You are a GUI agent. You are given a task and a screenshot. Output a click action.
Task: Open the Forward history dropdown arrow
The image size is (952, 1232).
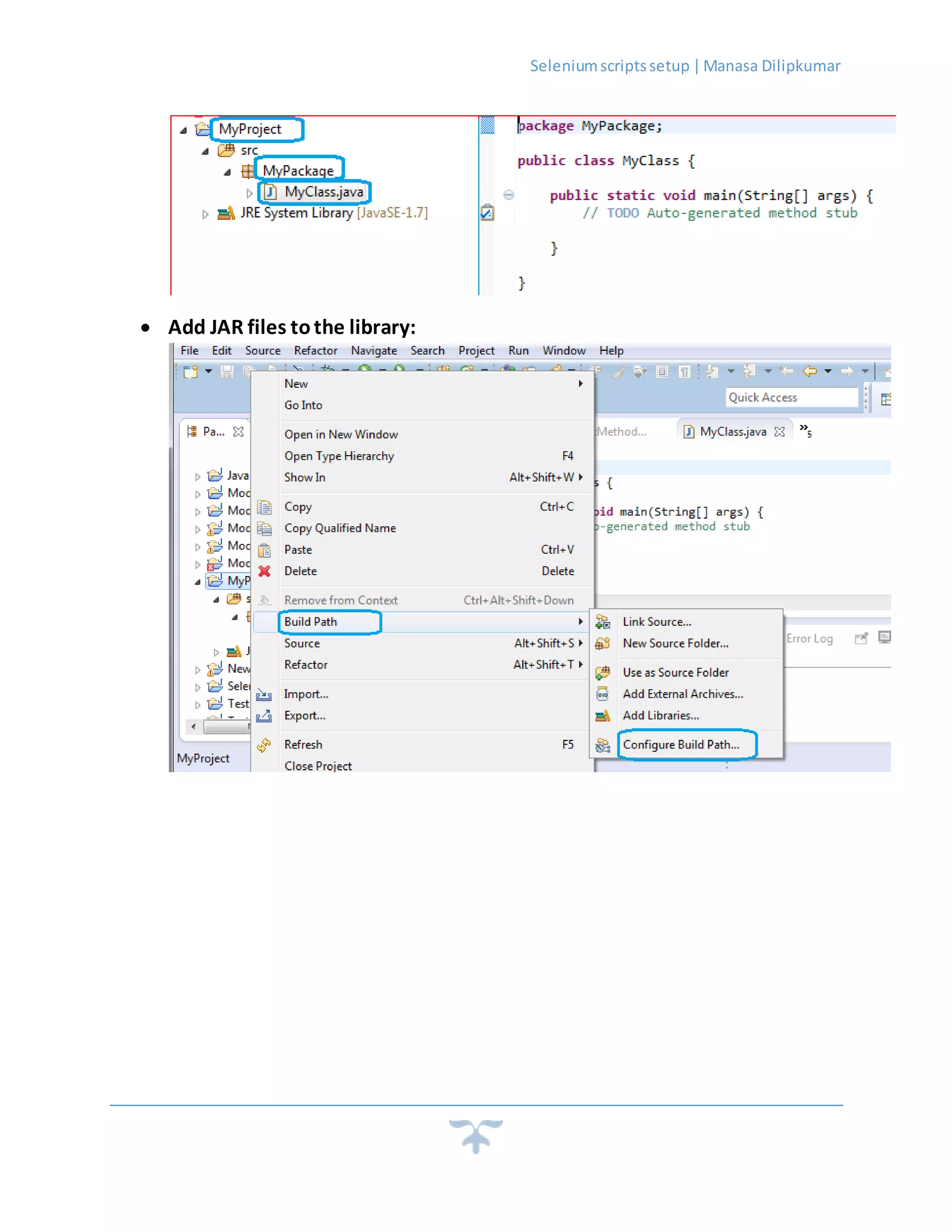pos(865,371)
